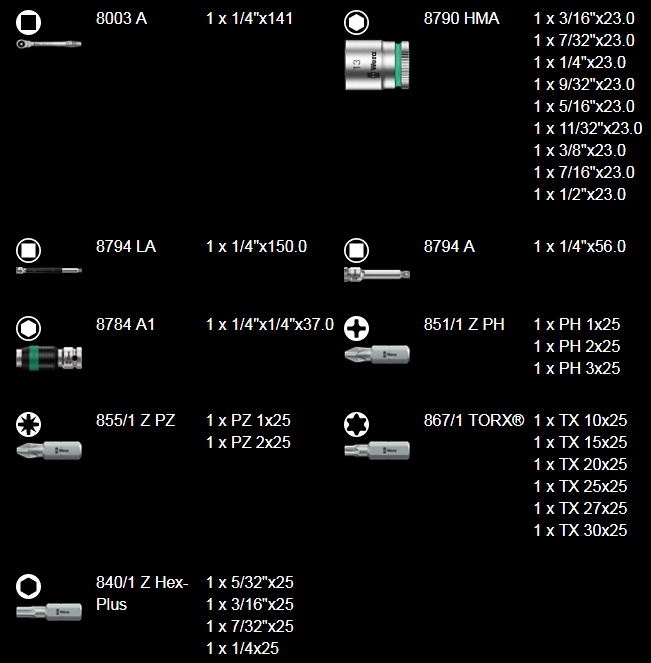Click the product name 8794 A
651x663 pixels.
point(449,247)
